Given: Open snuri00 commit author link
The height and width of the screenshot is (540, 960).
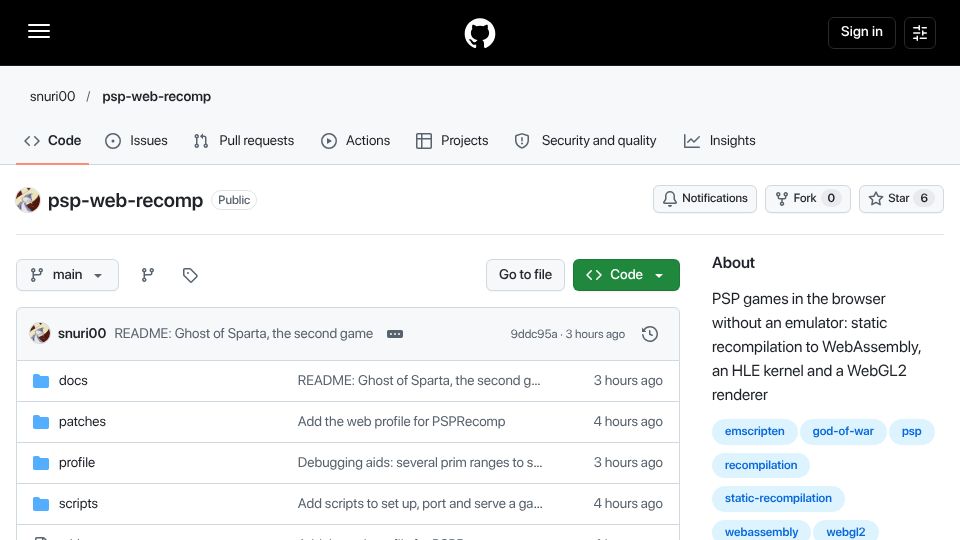Looking at the screenshot, I should 82,333.
